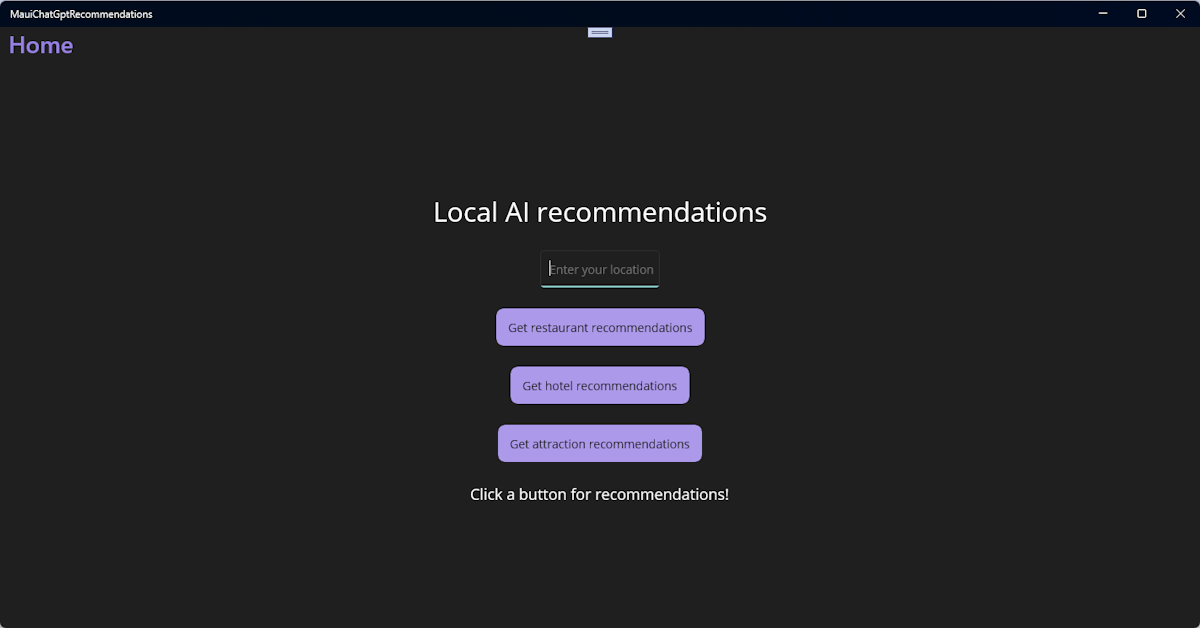The image size is (1200, 628).
Task: Select the MauiChatGptRecommendations title bar text
Action: [x=81, y=13]
